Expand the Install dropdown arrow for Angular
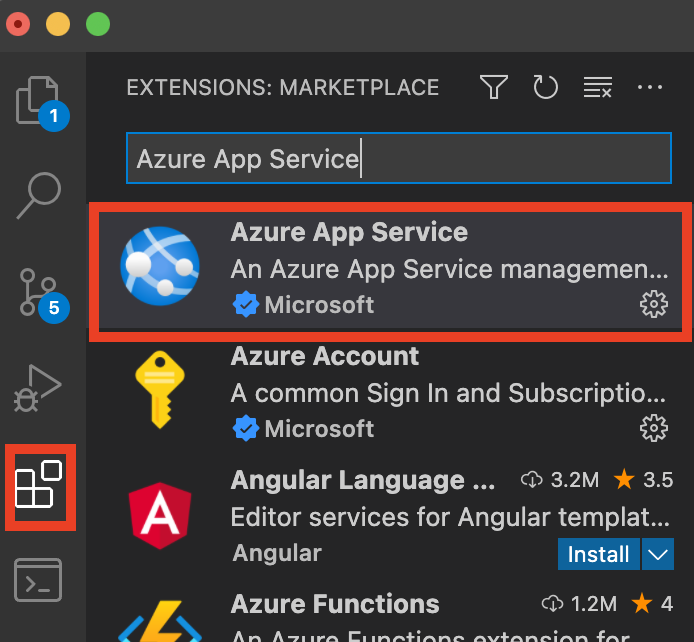694x642 pixels. [657, 553]
